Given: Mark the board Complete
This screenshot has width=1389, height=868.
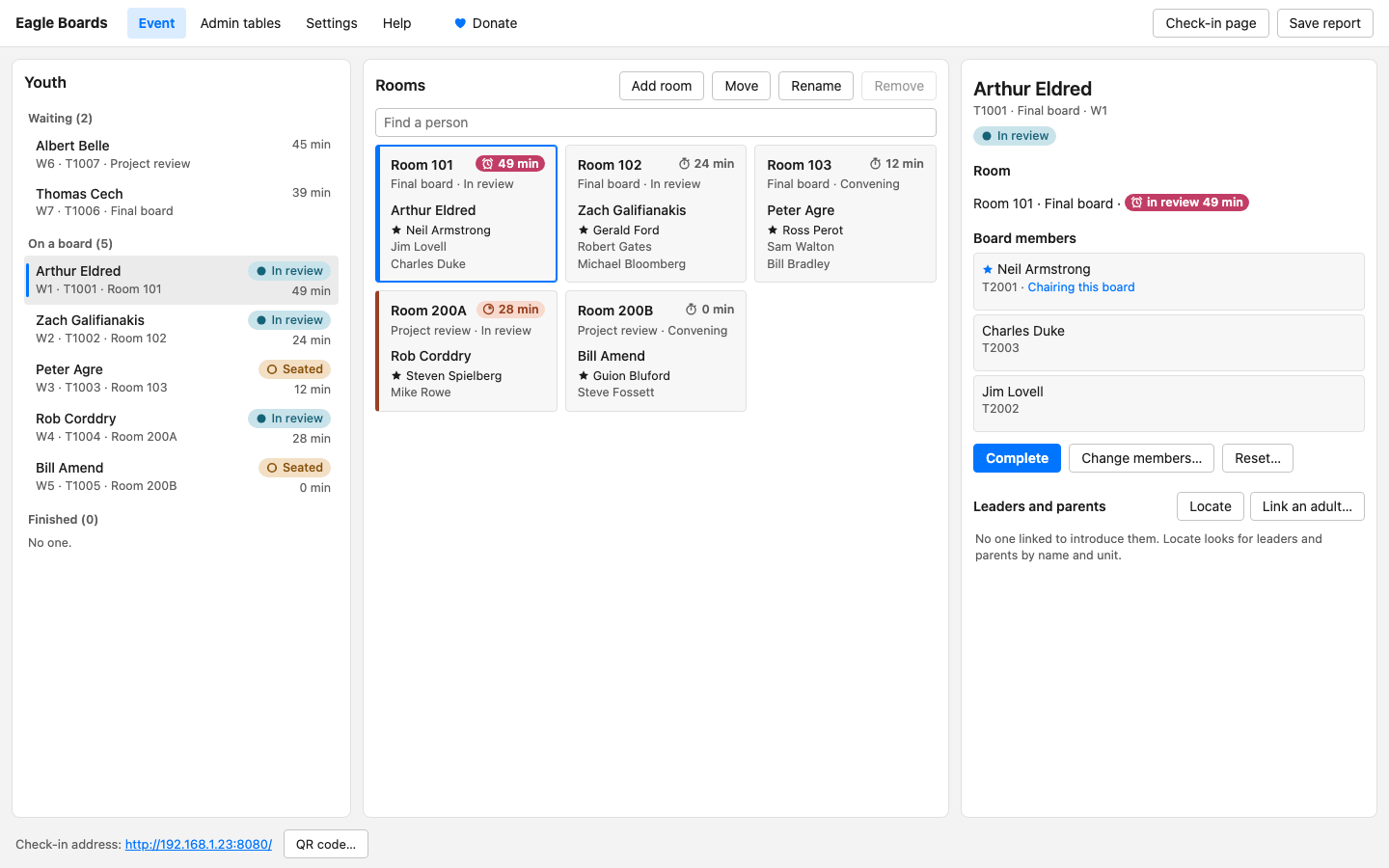Looking at the screenshot, I should (1017, 458).
